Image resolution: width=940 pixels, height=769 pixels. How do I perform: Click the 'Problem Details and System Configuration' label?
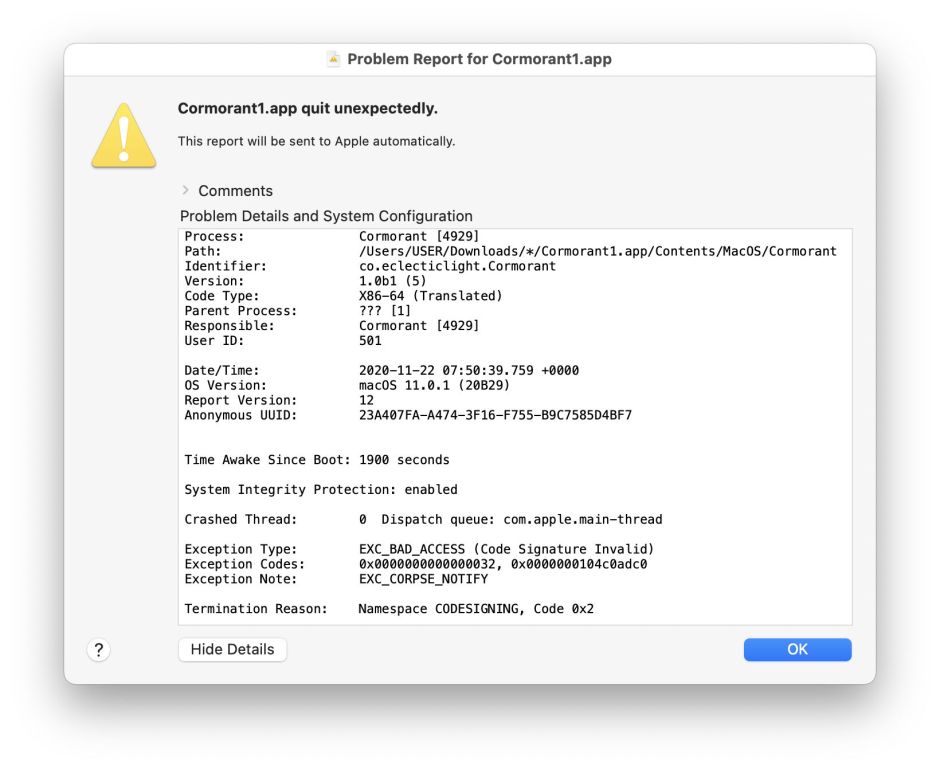[326, 216]
